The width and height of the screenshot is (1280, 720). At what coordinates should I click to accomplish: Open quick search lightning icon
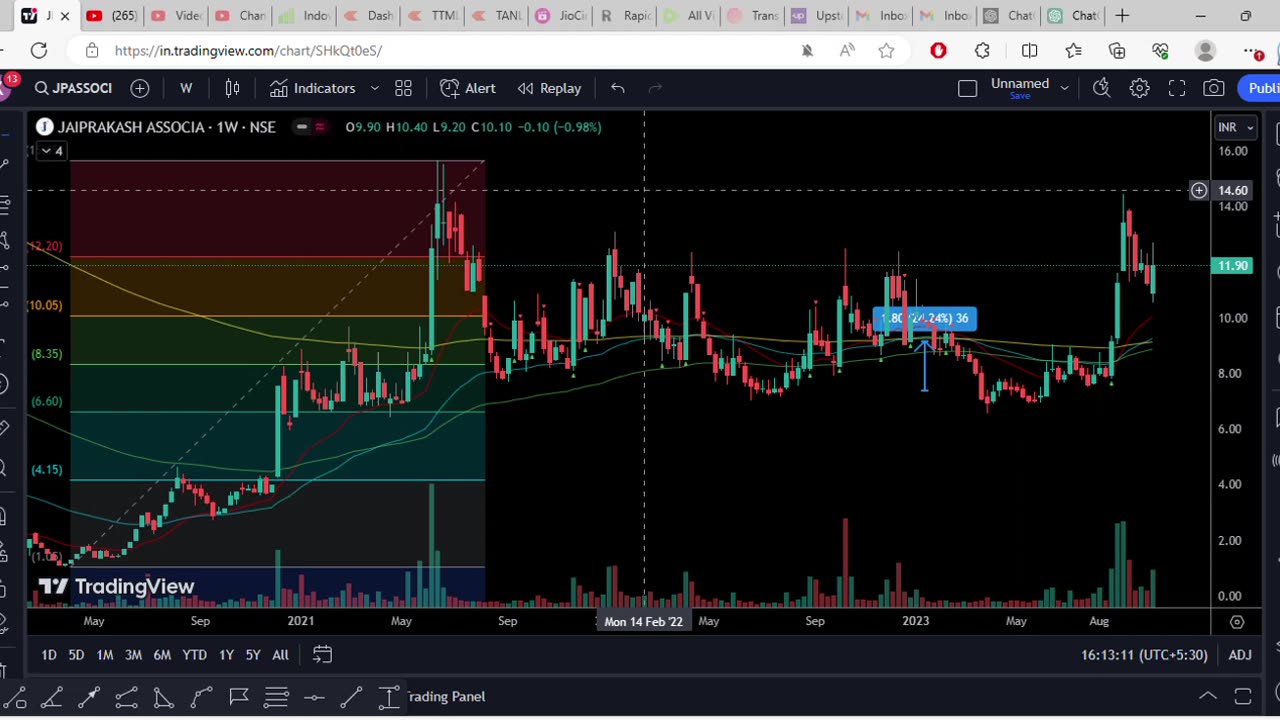point(1101,88)
